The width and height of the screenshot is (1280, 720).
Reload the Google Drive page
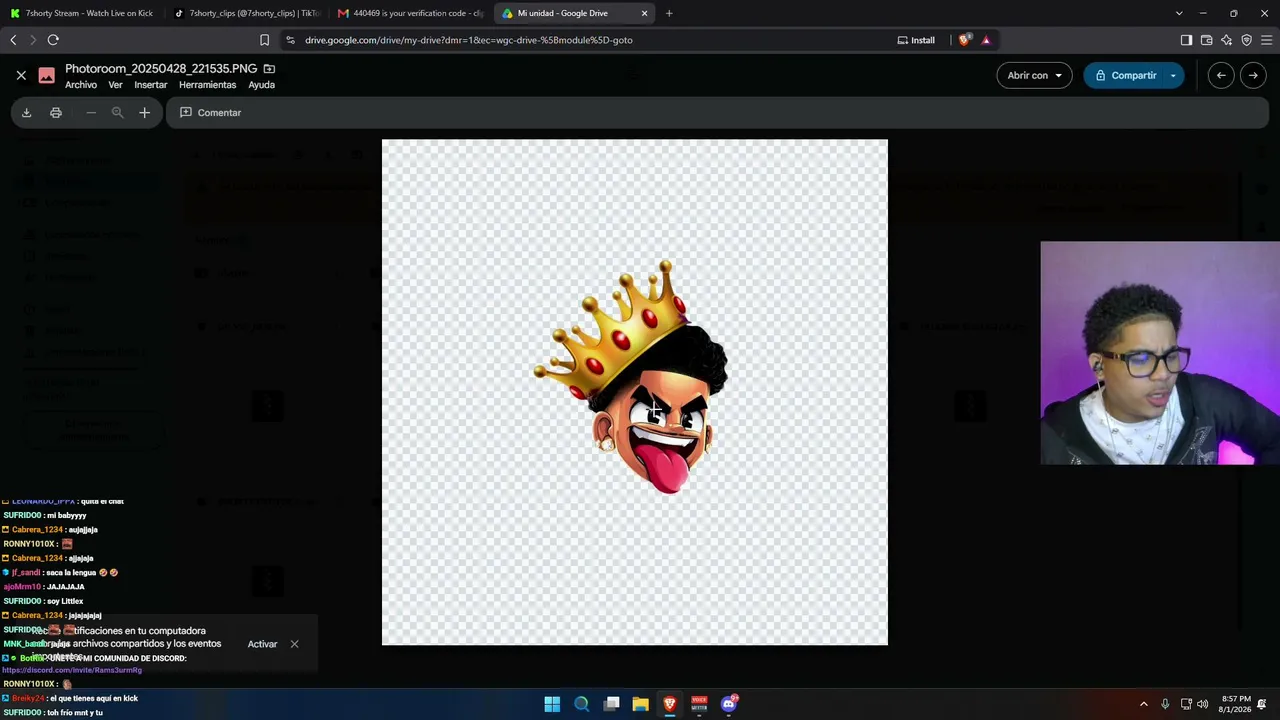[53, 40]
